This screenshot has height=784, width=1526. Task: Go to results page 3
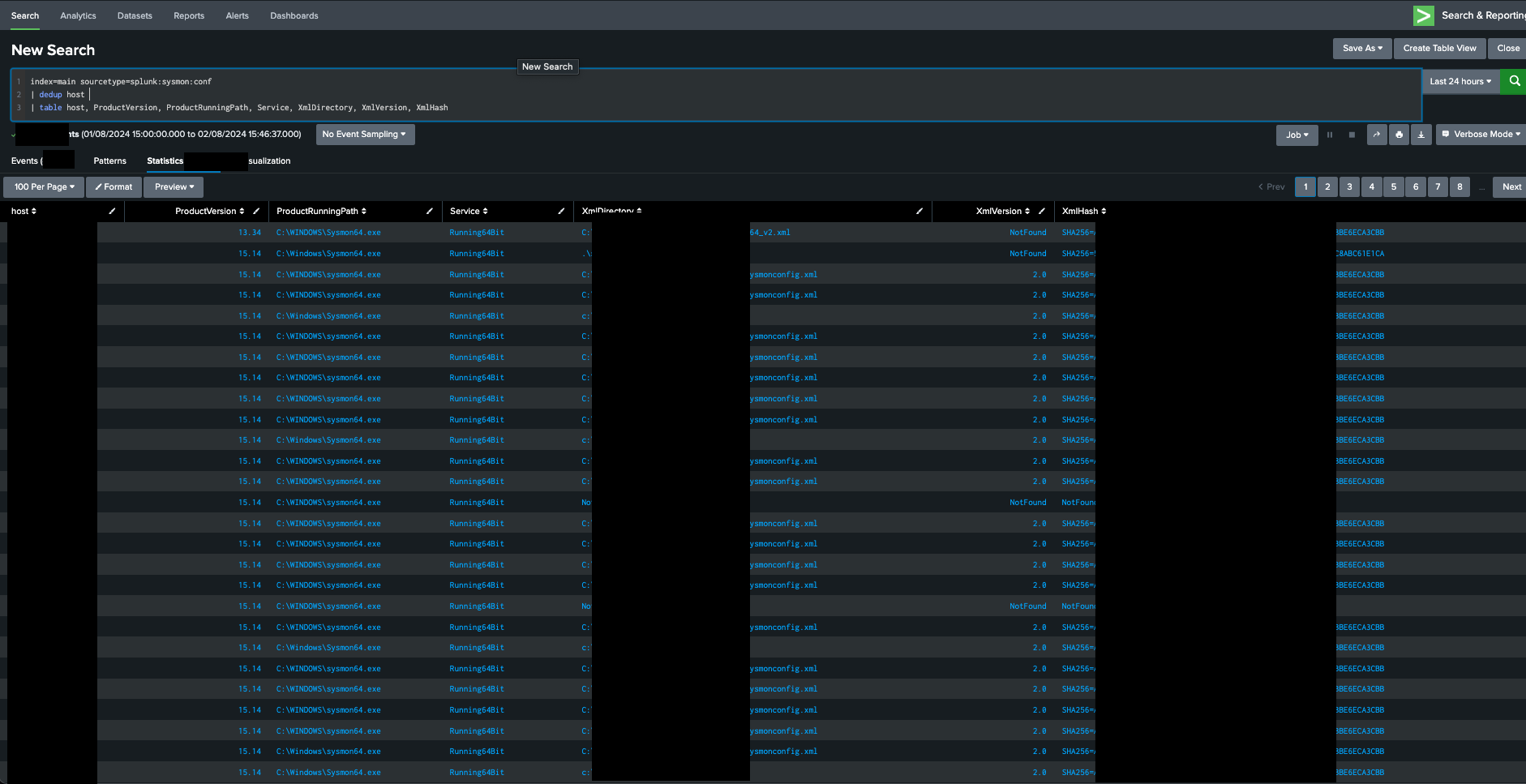tap(1349, 186)
